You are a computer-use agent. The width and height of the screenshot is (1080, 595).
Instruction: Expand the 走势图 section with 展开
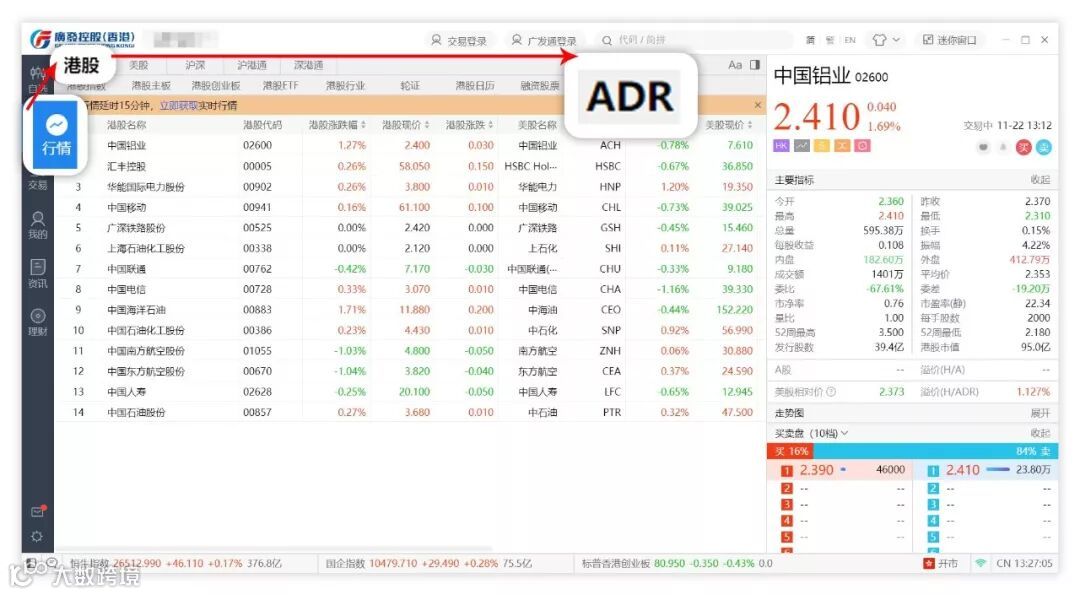pos(1040,413)
